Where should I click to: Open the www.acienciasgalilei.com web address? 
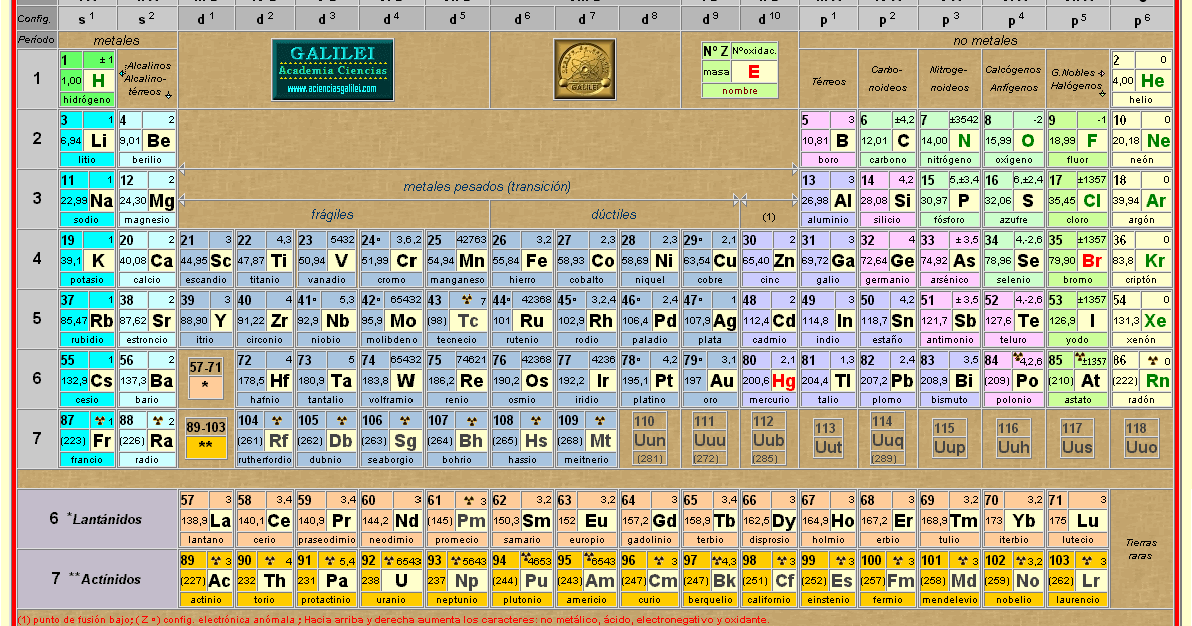[332, 89]
